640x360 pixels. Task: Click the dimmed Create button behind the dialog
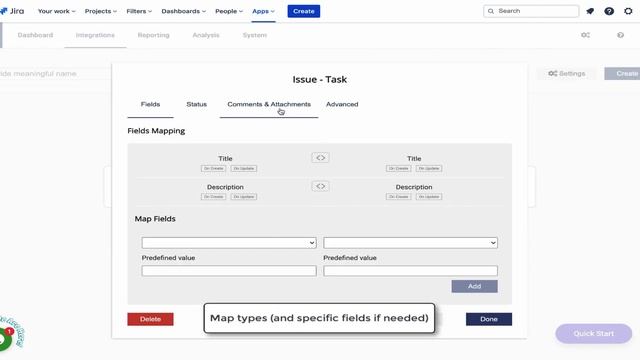pyautogui.click(x=622, y=73)
